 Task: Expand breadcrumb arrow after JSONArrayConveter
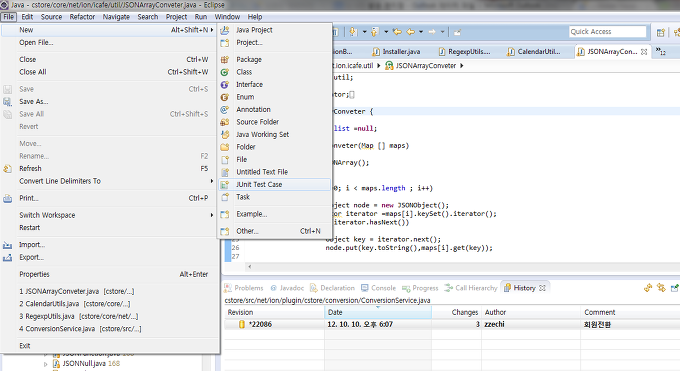tap(461, 66)
